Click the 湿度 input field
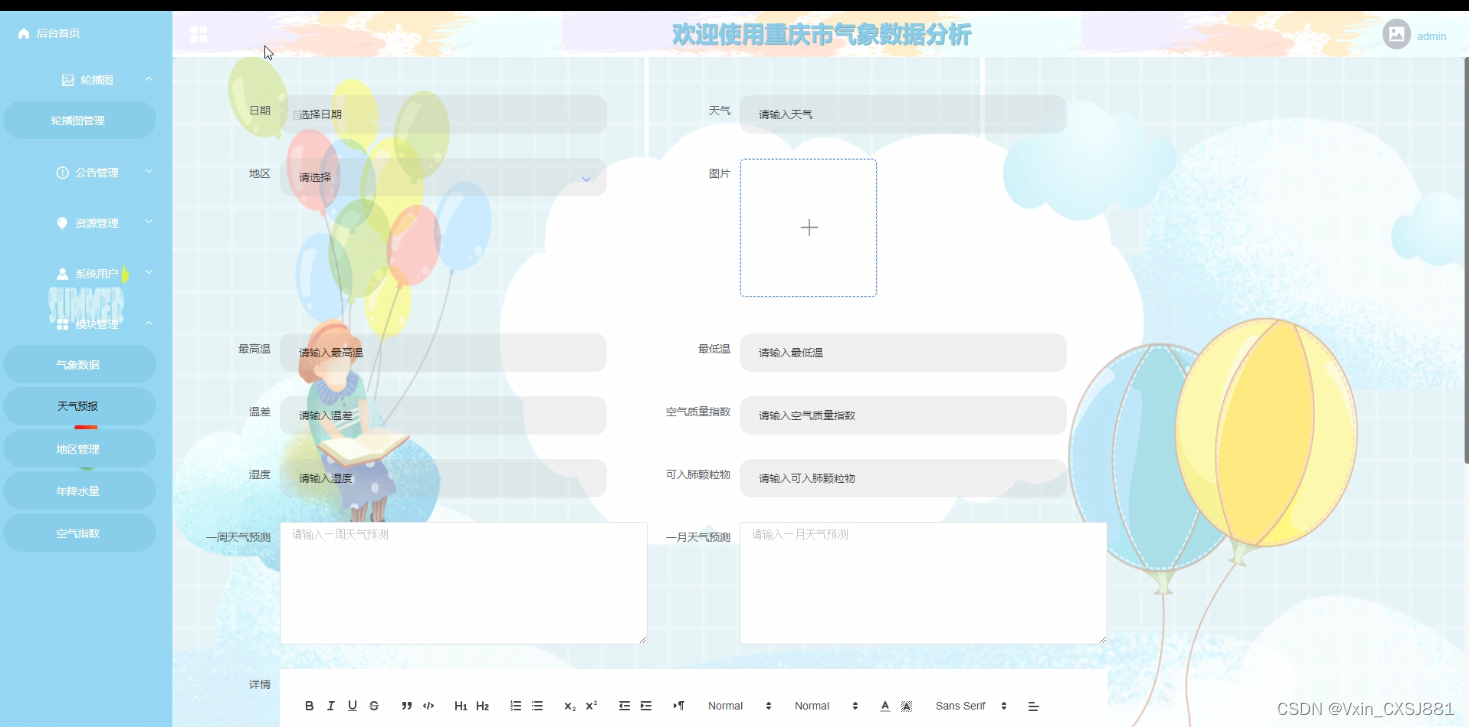 tap(443, 478)
